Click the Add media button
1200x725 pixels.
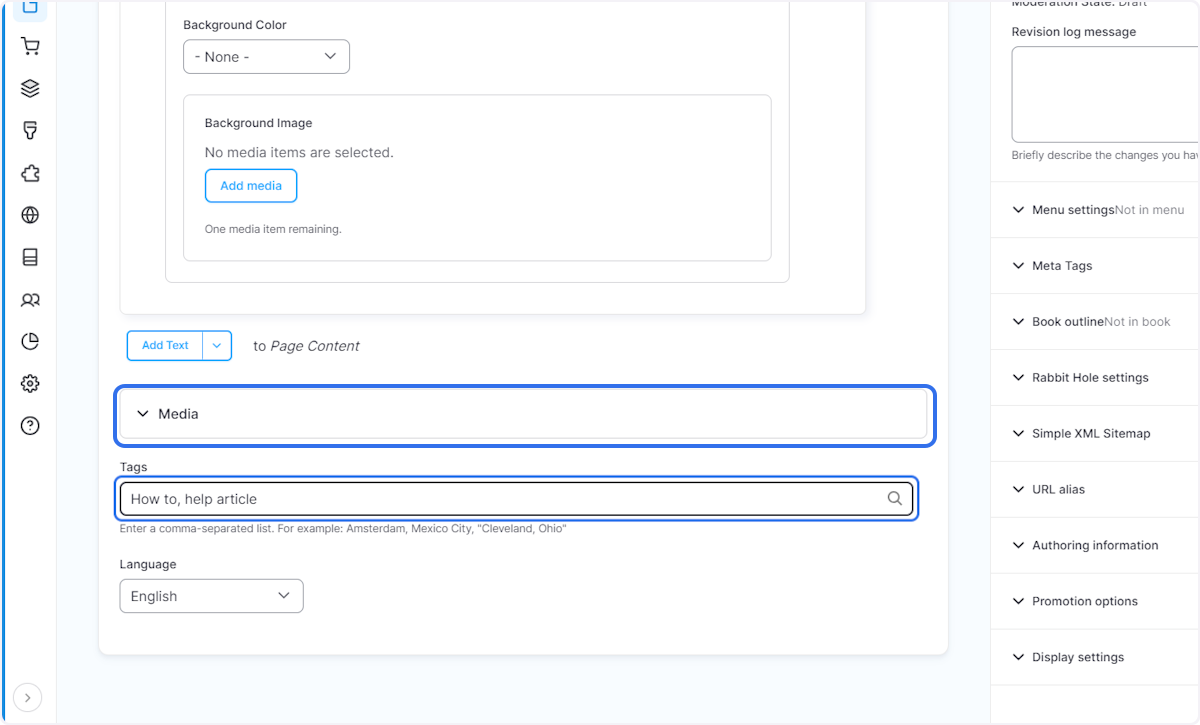[250, 185]
